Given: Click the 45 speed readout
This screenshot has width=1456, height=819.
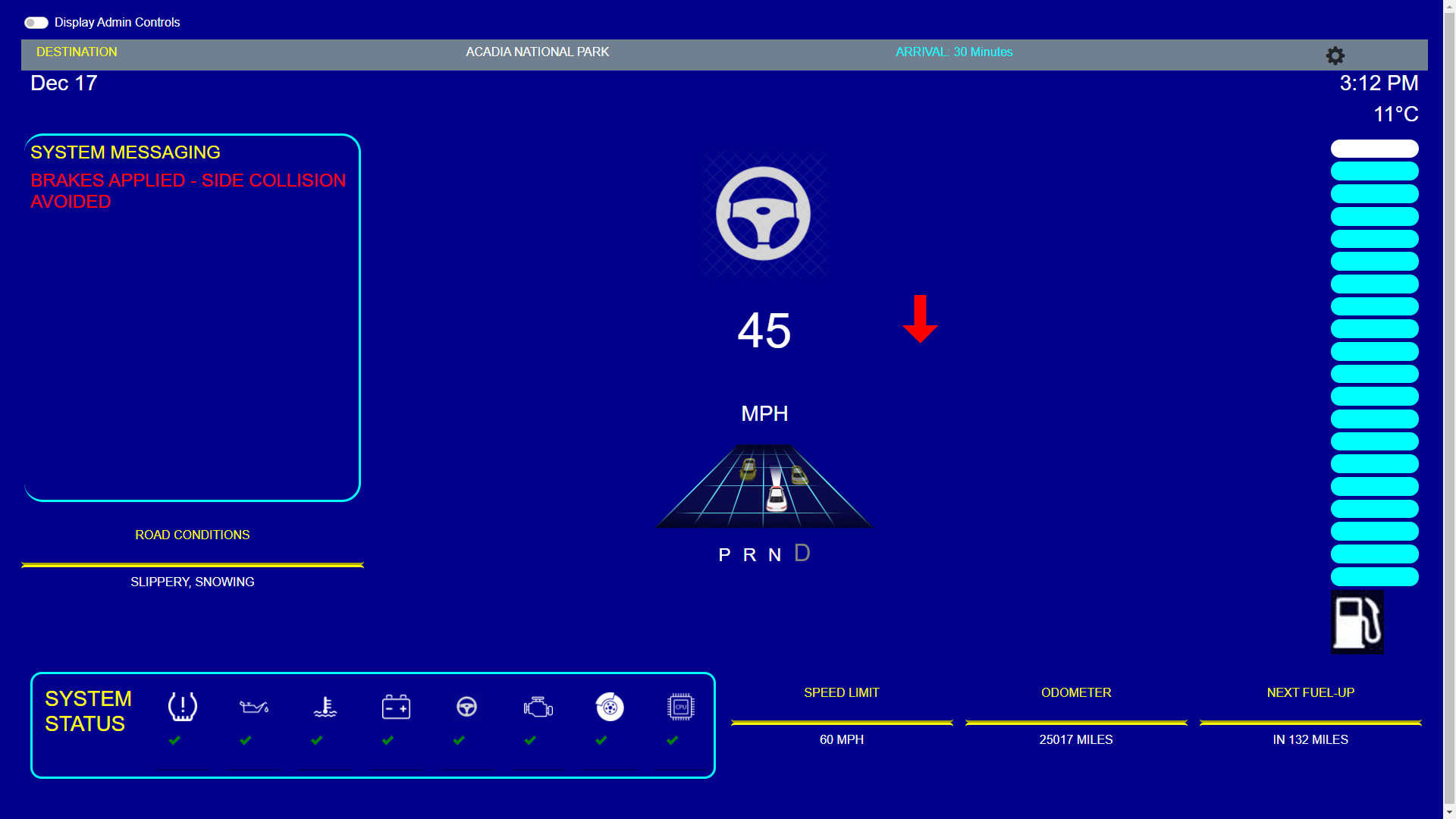Looking at the screenshot, I should pyautogui.click(x=764, y=331).
